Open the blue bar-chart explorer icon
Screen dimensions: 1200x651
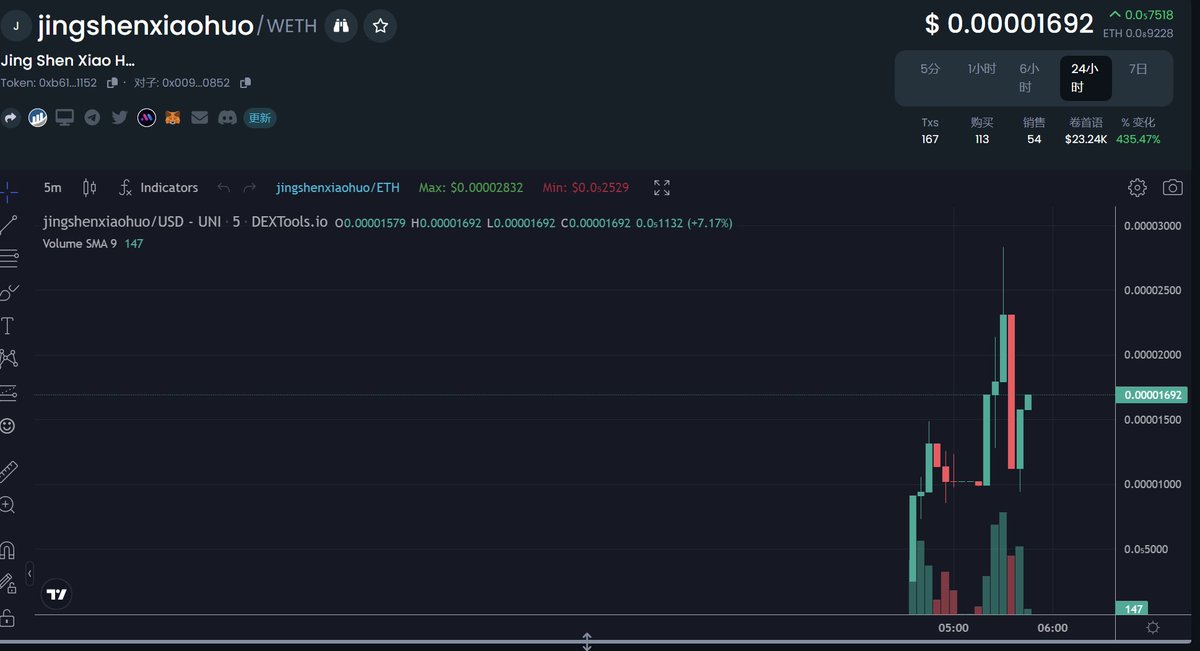38,118
